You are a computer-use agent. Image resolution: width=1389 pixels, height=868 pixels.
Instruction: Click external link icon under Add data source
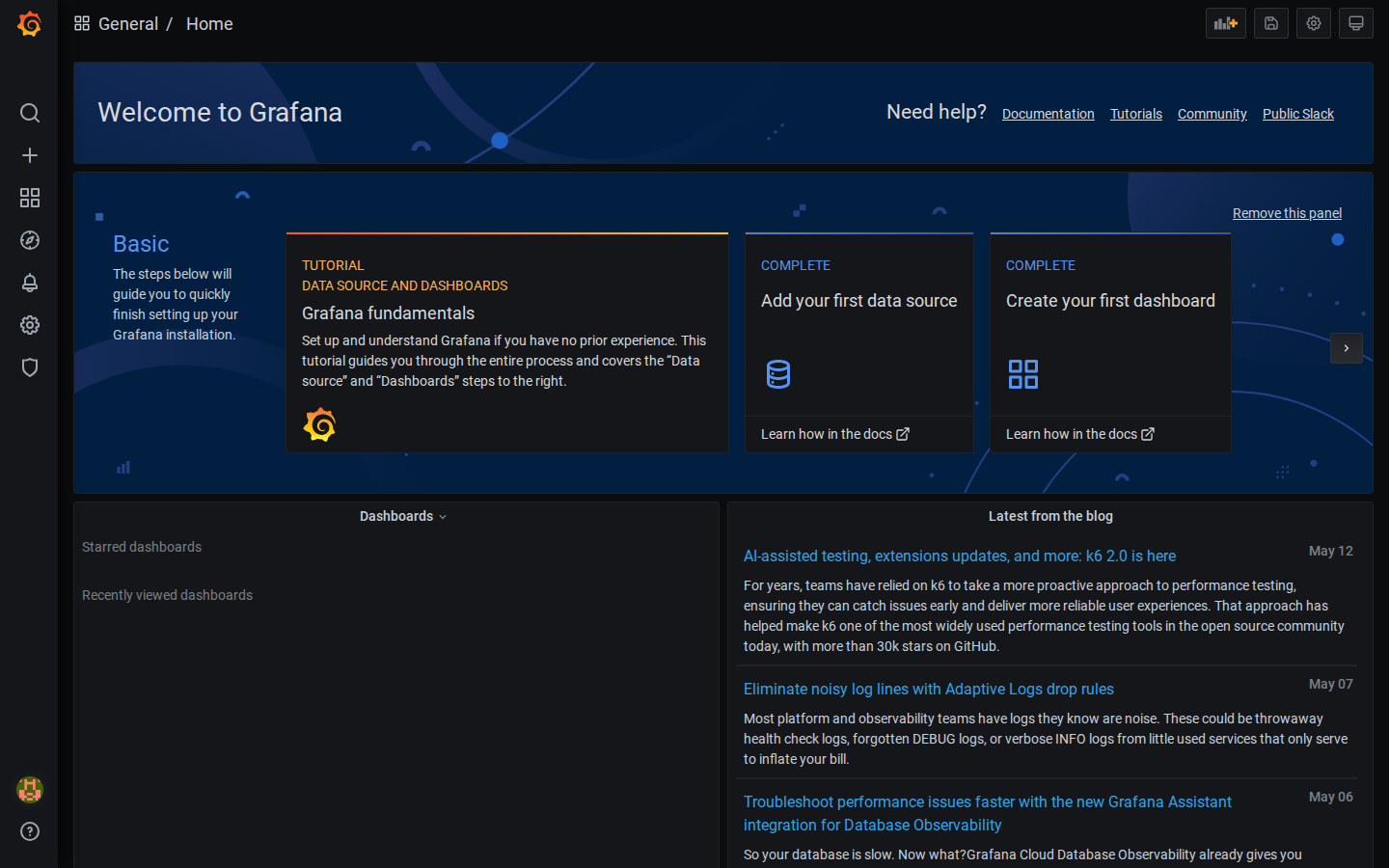click(903, 434)
